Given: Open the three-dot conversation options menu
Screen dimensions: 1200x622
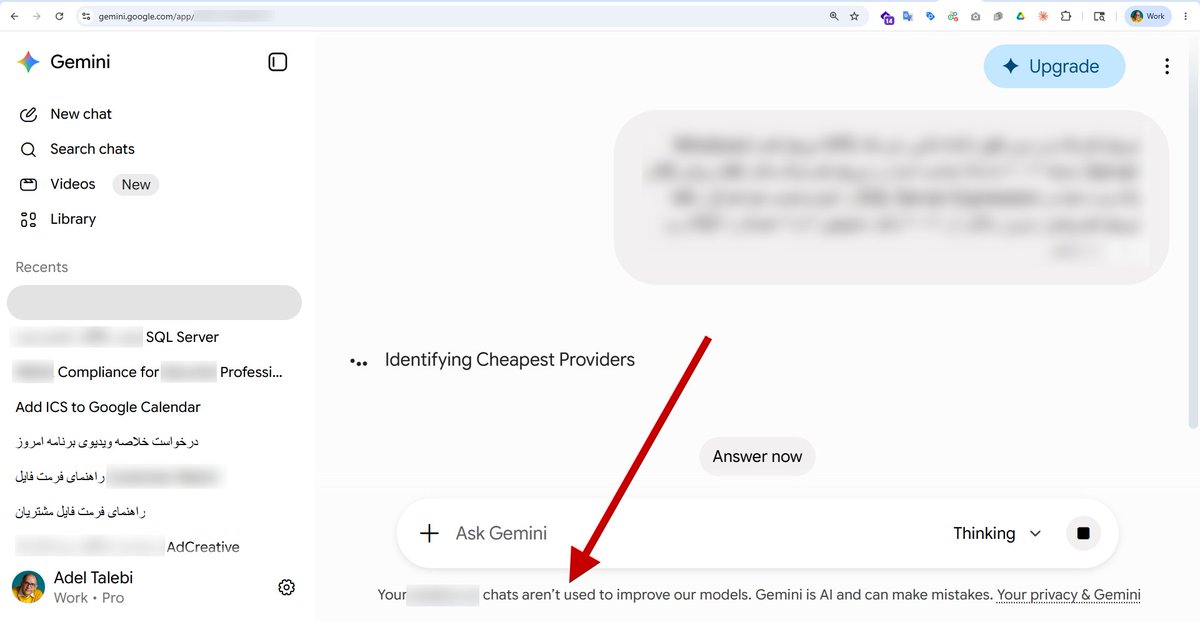Looking at the screenshot, I should point(1167,67).
